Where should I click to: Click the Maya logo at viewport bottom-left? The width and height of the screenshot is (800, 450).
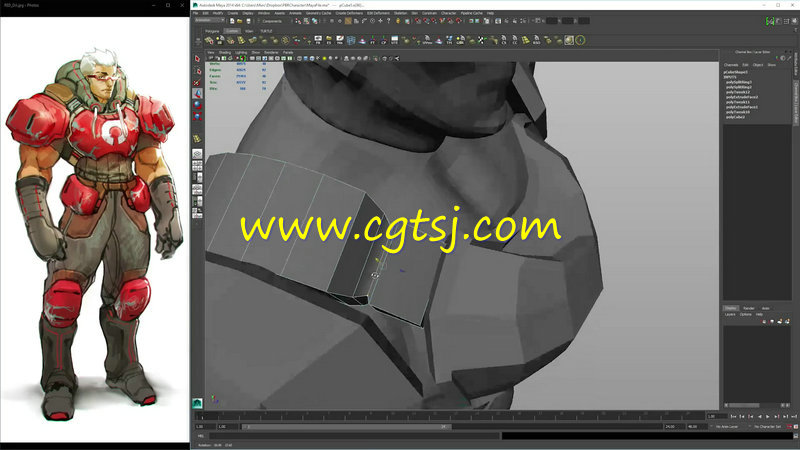(197, 403)
